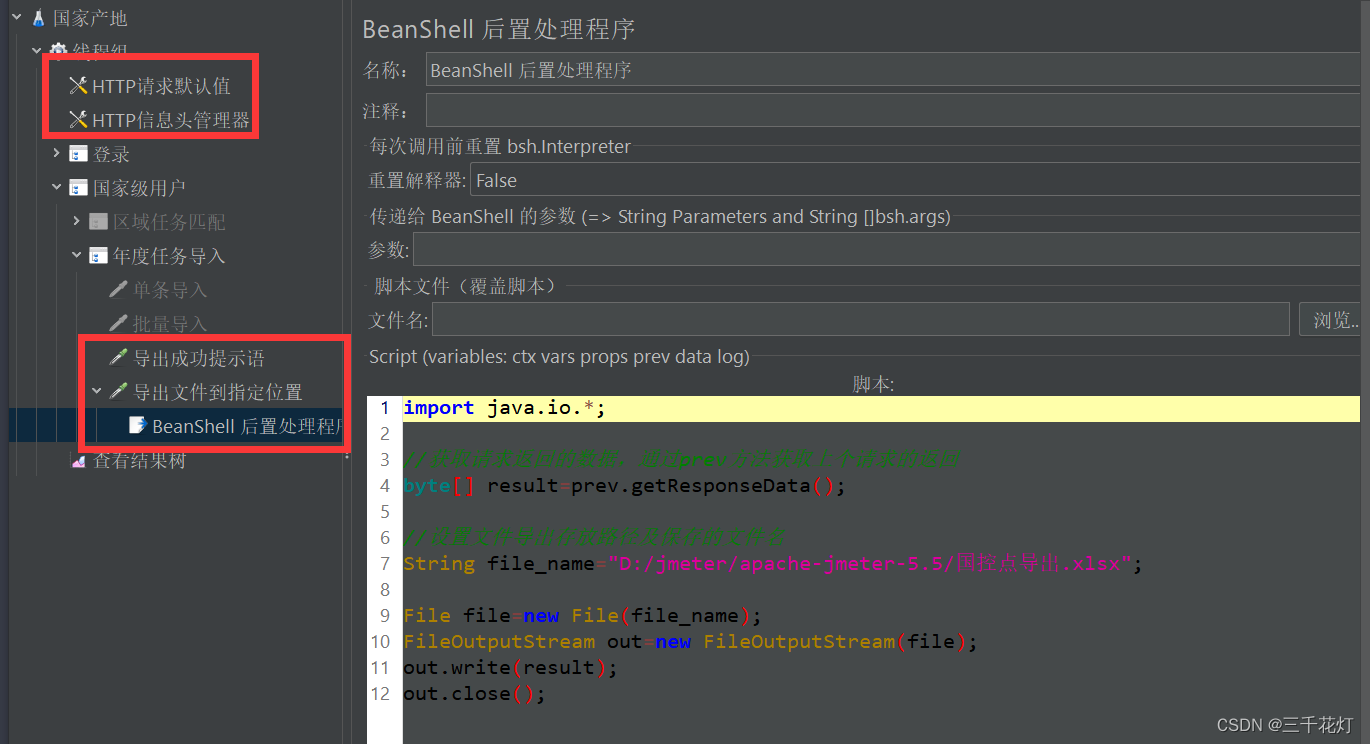Image resolution: width=1370 pixels, height=744 pixels.
Task: Open the 重置解释器 False combo box
Action: [x=915, y=181]
